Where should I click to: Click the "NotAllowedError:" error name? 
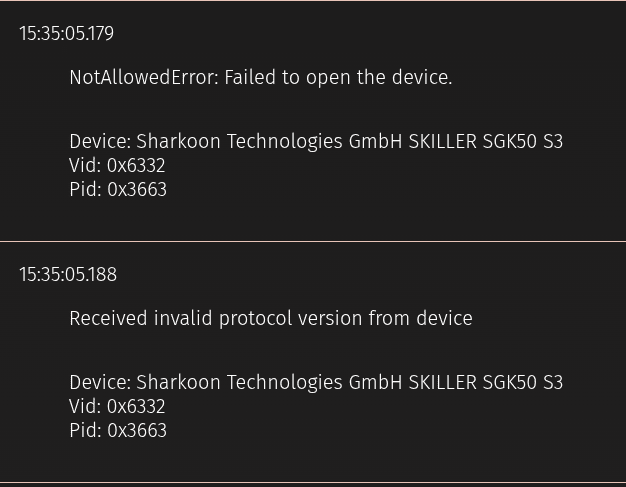coord(144,78)
